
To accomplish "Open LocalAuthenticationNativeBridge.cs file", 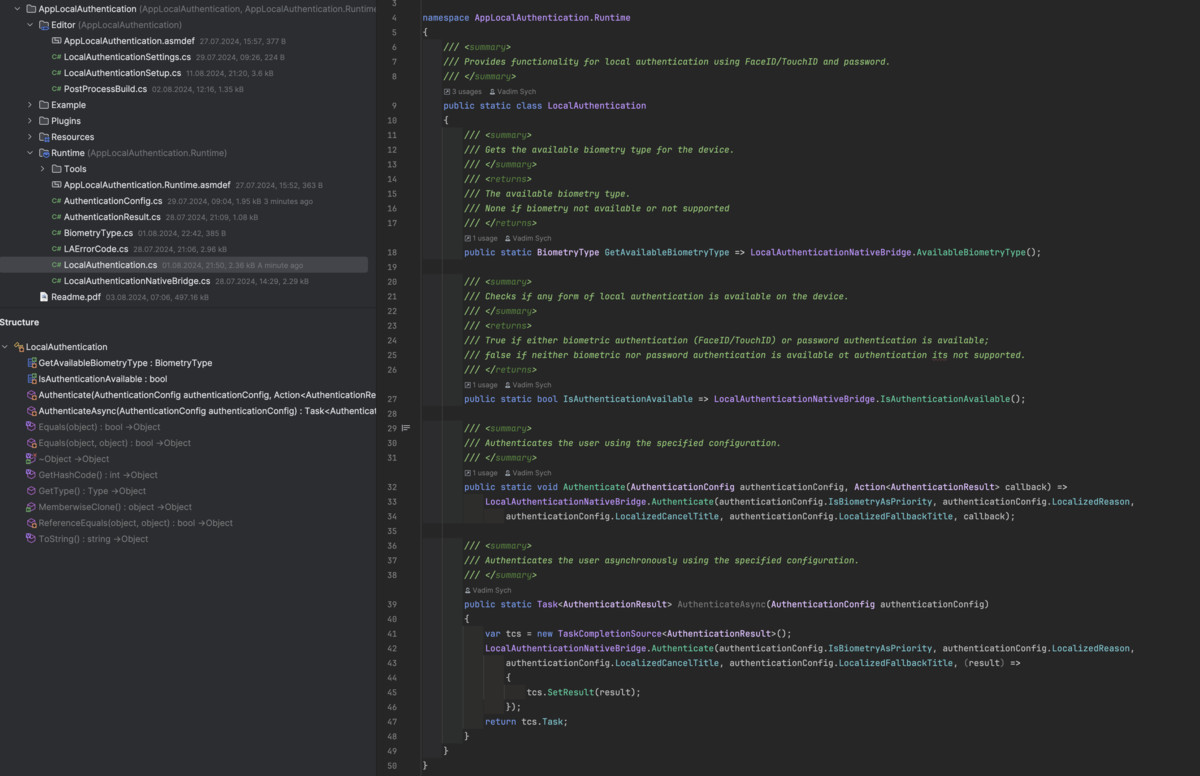I will point(136,281).
